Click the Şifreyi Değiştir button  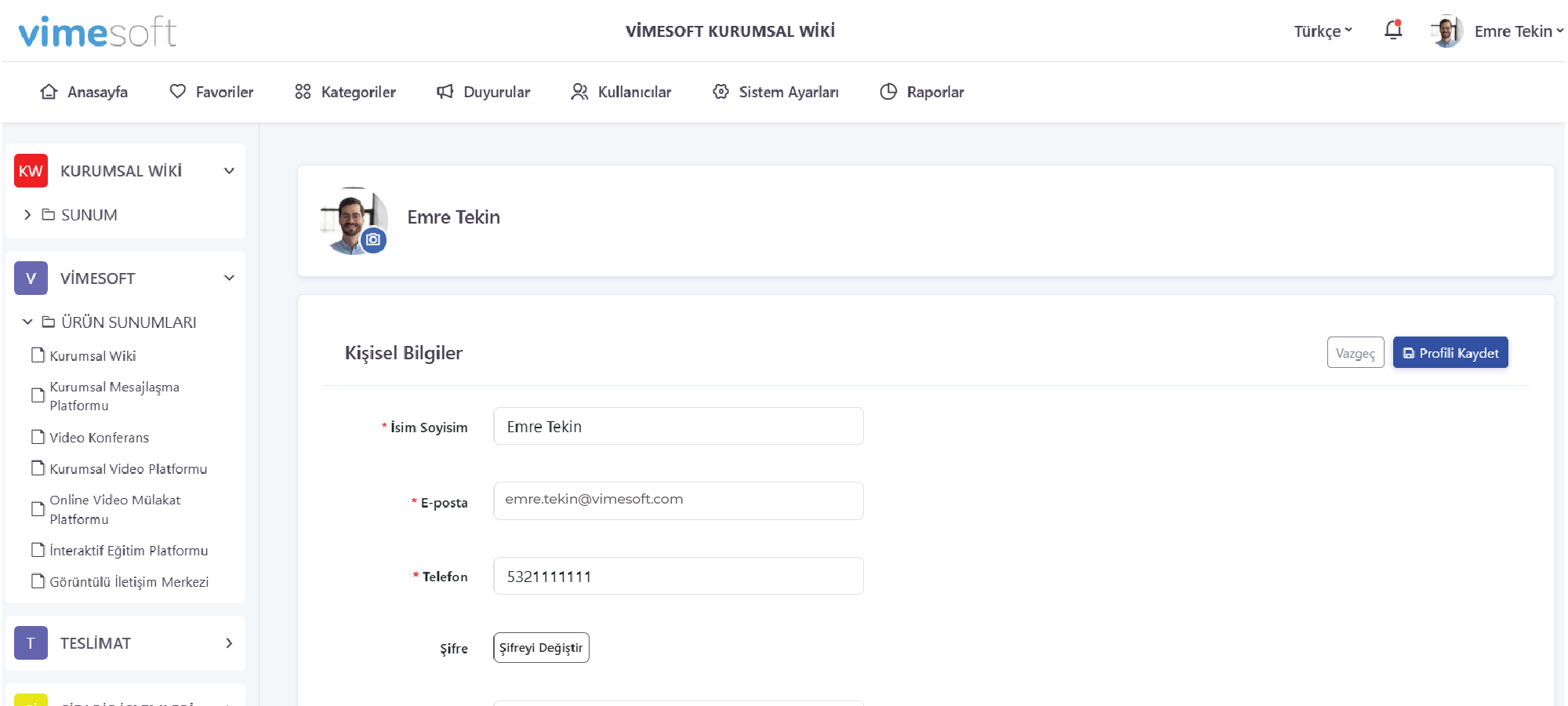click(541, 648)
